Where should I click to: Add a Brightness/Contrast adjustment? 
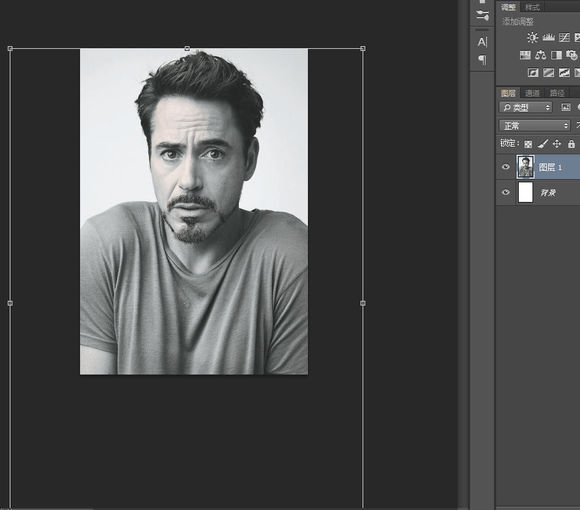[533, 38]
